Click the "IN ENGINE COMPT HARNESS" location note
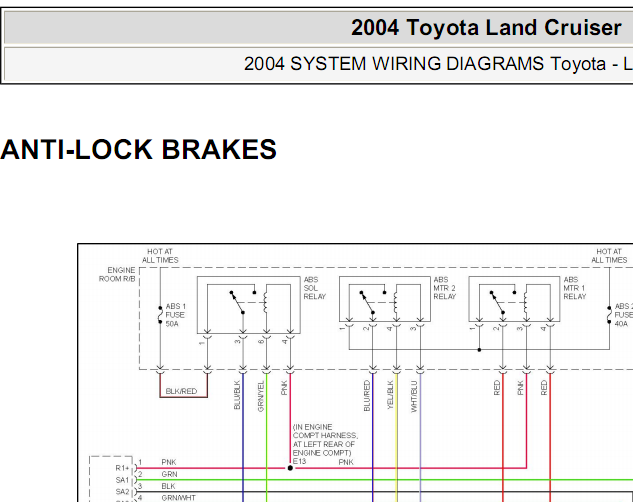 coord(325,440)
